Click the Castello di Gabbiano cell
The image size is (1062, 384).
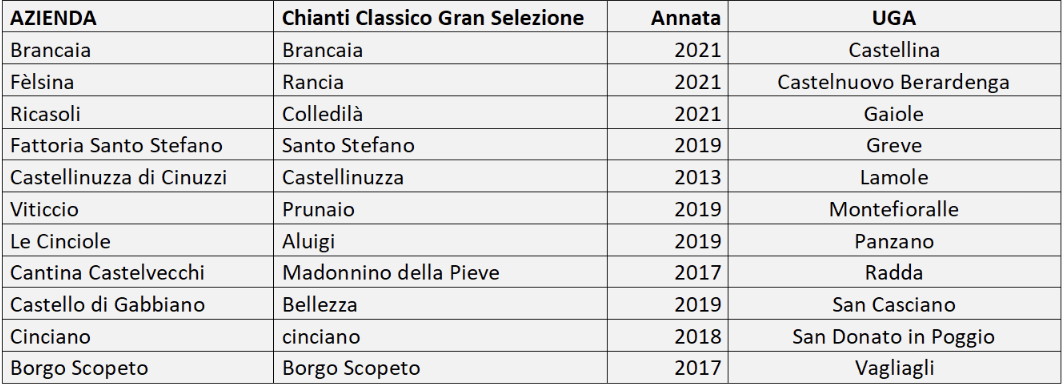pyautogui.click(x=138, y=305)
